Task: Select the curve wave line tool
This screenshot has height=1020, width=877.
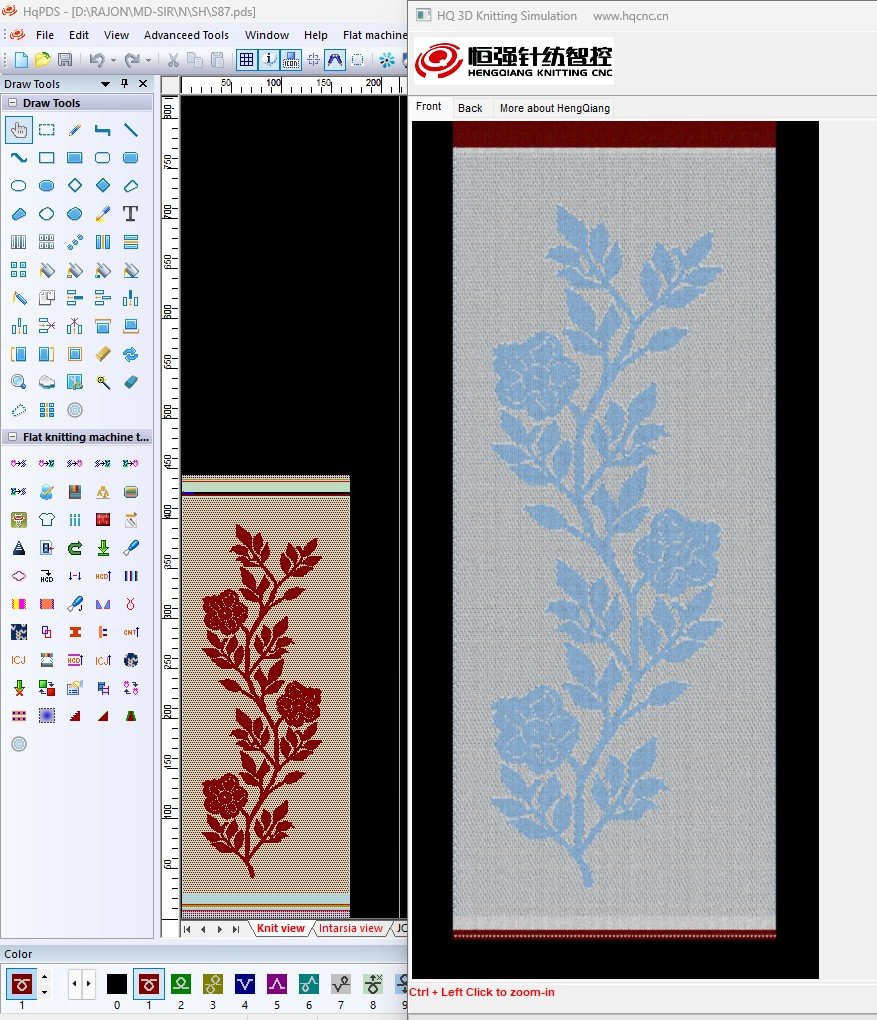Action: (x=18, y=157)
